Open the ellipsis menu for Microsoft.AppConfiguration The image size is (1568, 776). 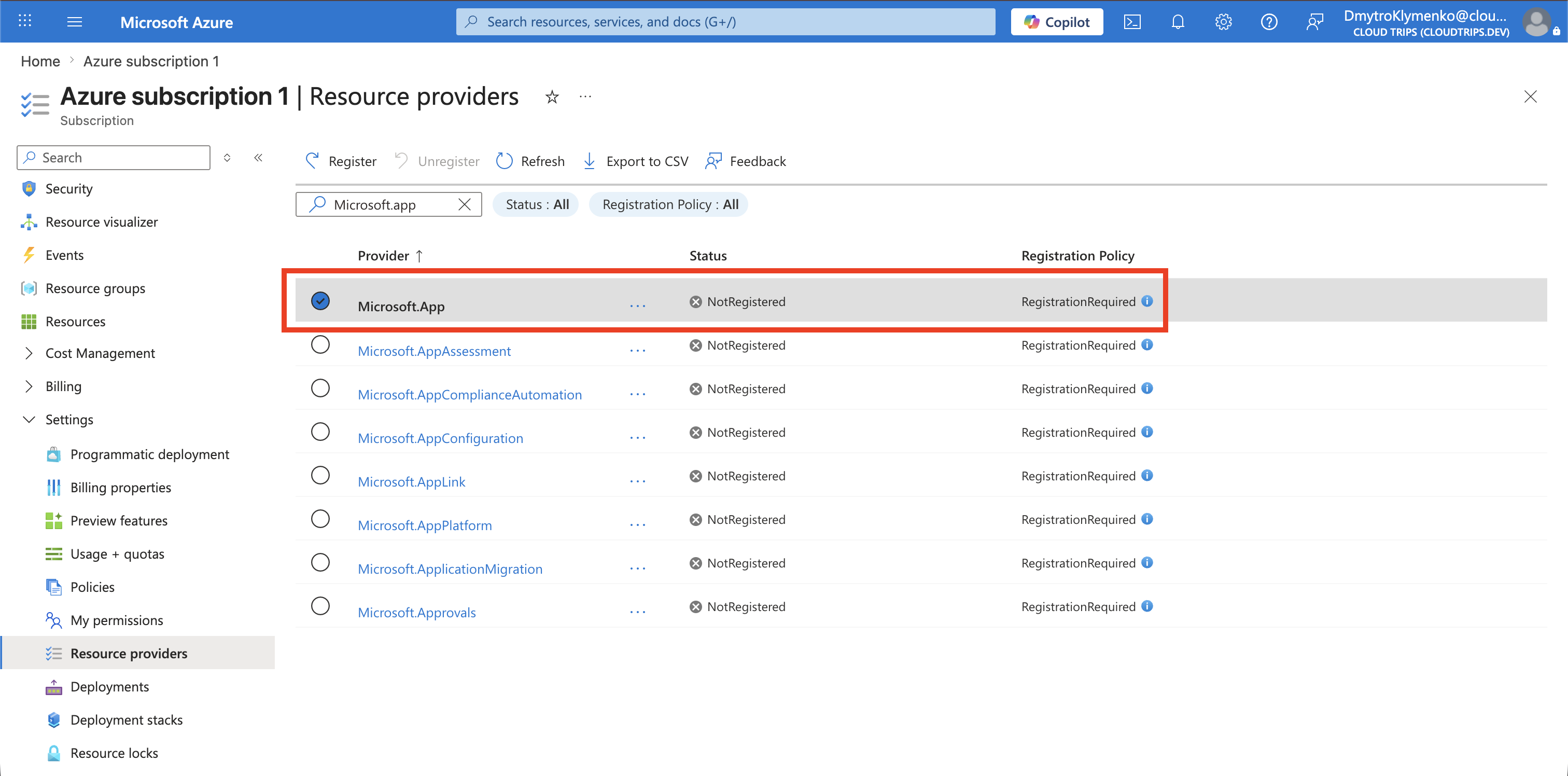tap(637, 438)
